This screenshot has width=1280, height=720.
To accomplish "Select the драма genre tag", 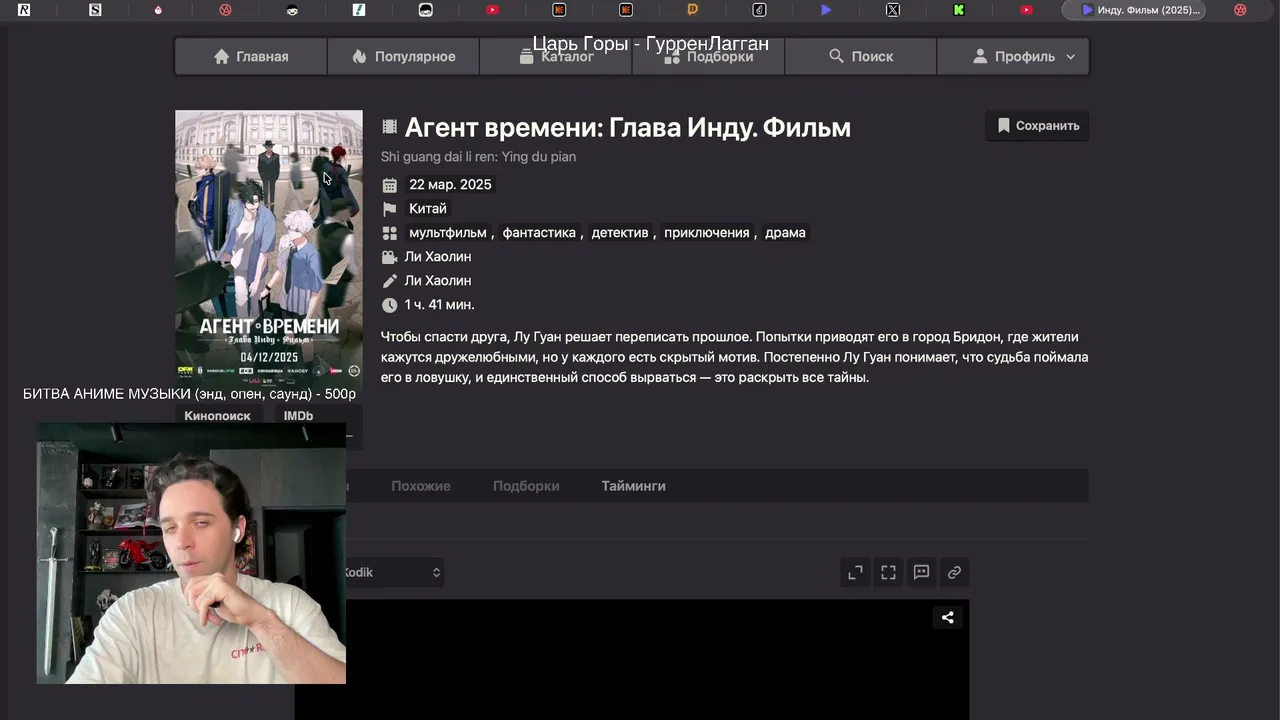I will point(785,233).
